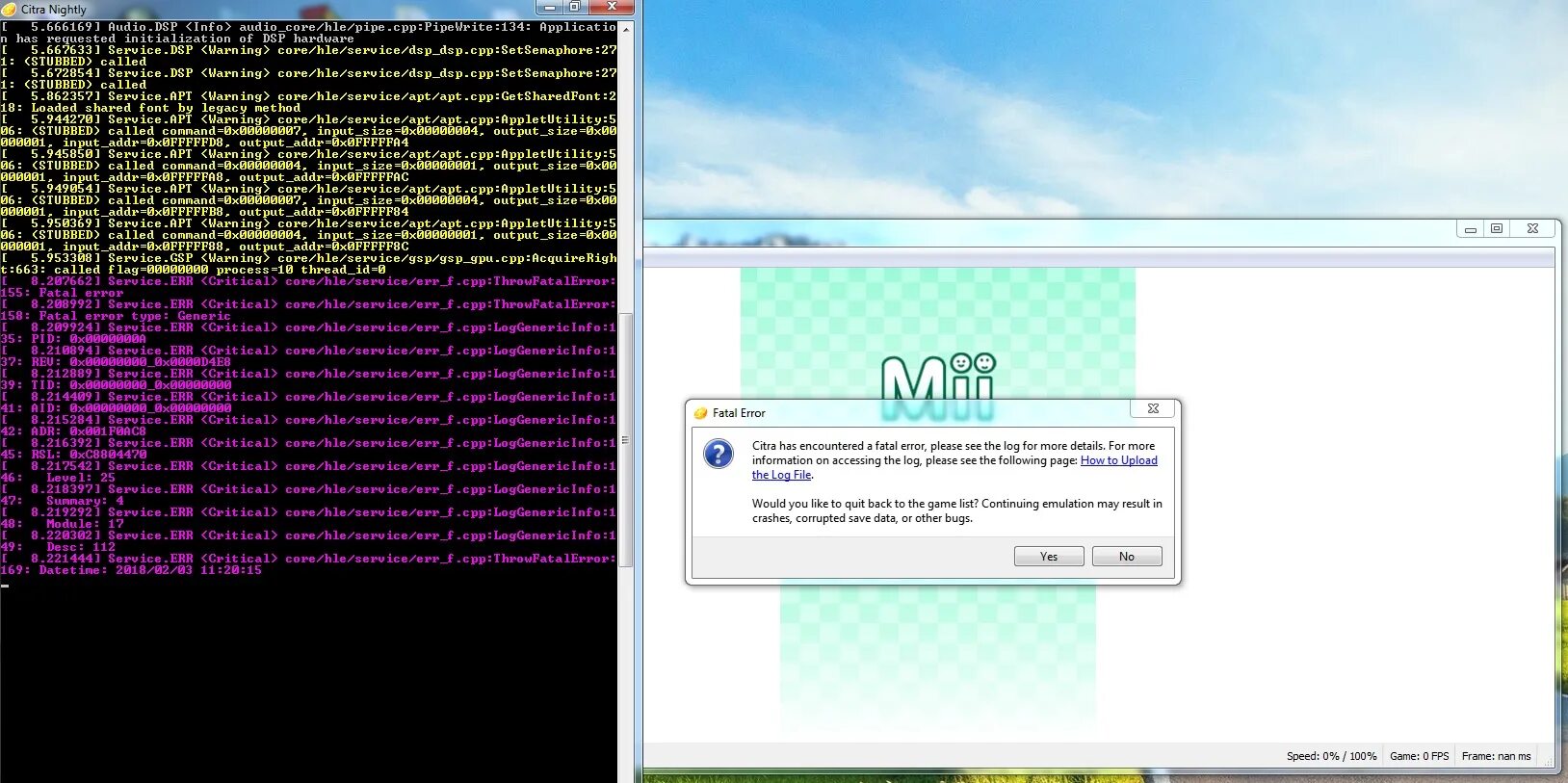
Task: Click the Fatal Error dialog title text
Action: 739,413
